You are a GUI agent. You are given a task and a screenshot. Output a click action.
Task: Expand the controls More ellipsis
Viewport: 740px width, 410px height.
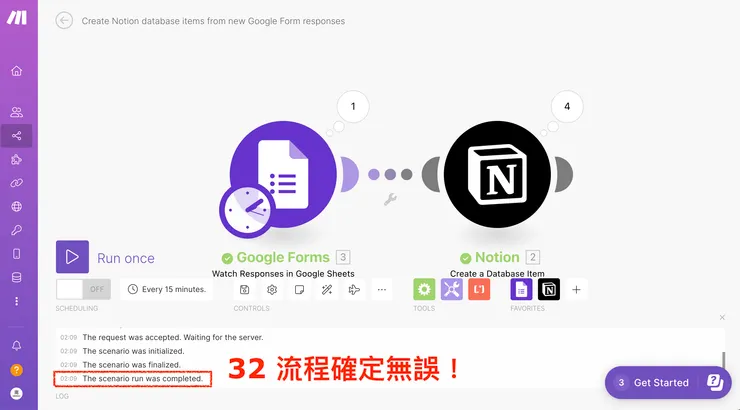382,290
